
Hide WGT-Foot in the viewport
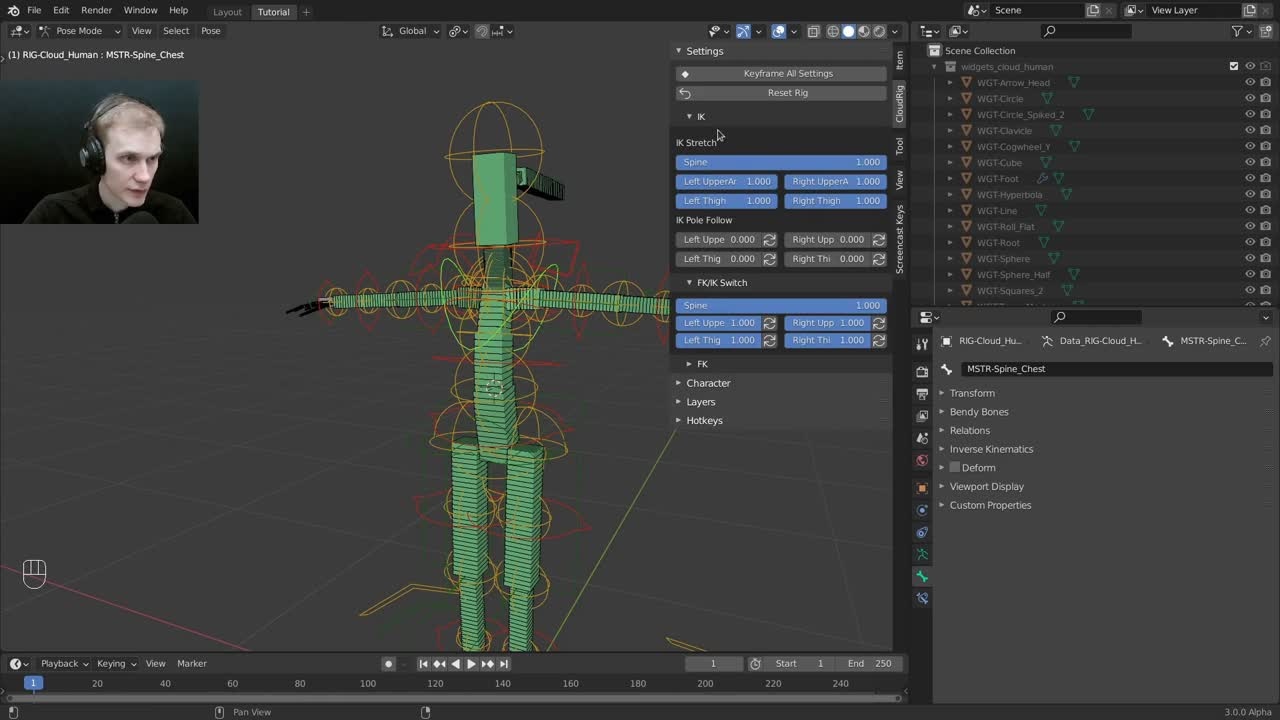1249,178
